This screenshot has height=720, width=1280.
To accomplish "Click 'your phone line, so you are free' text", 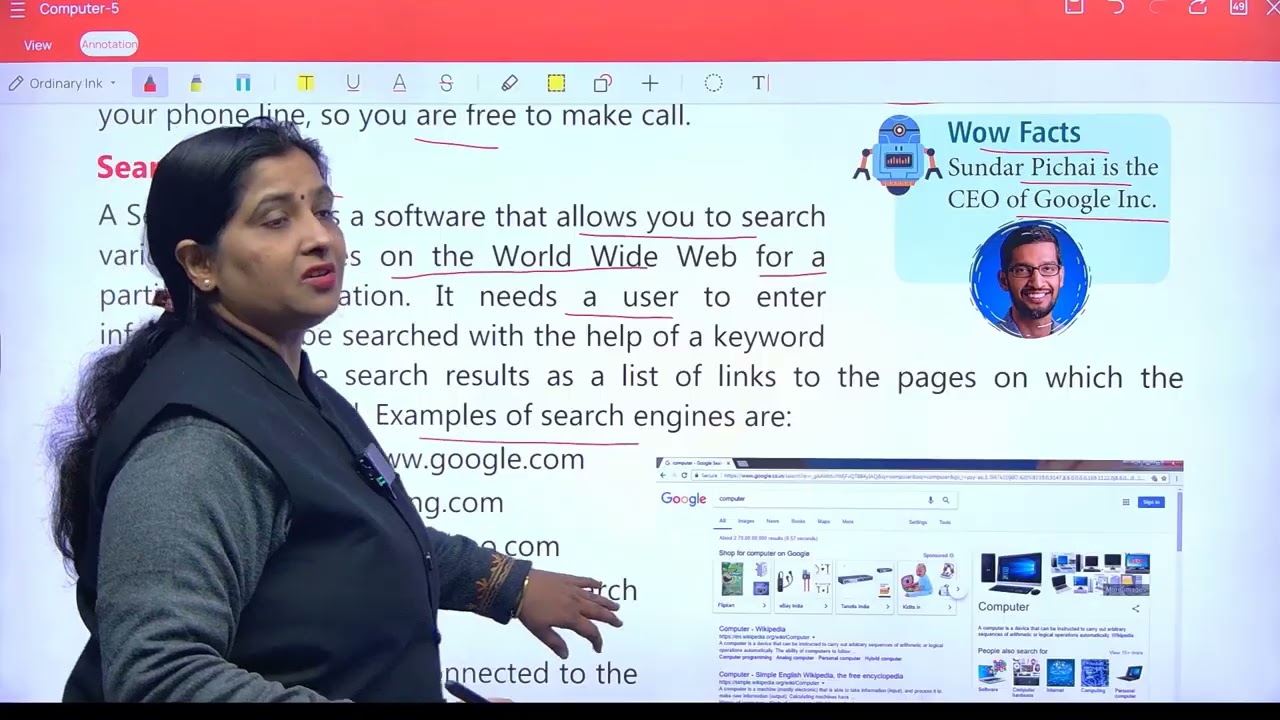I will coord(308,116).
